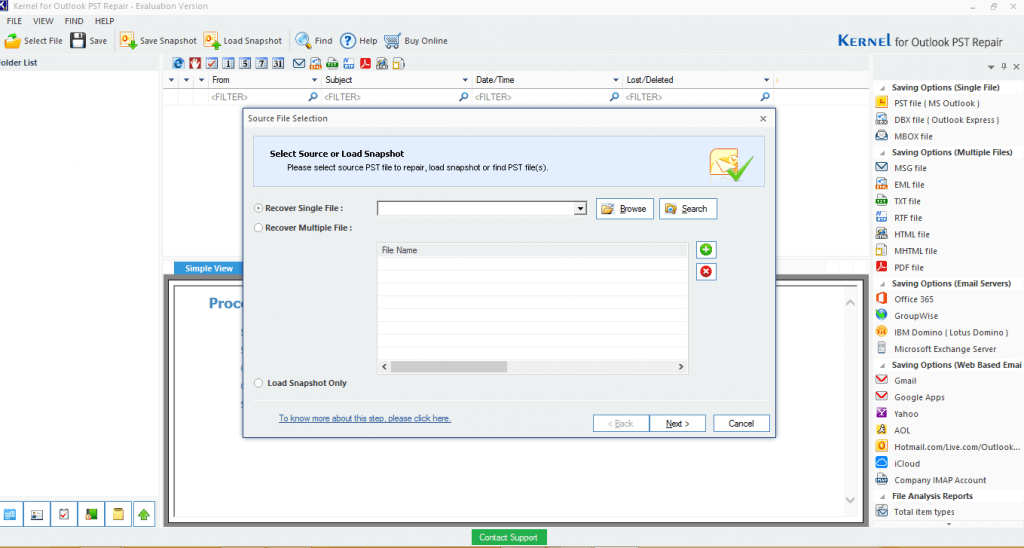This screenshot has height=548, width=1024.
Task: Click the green TXT export icon in toolbar
Action: pos(332,63)
